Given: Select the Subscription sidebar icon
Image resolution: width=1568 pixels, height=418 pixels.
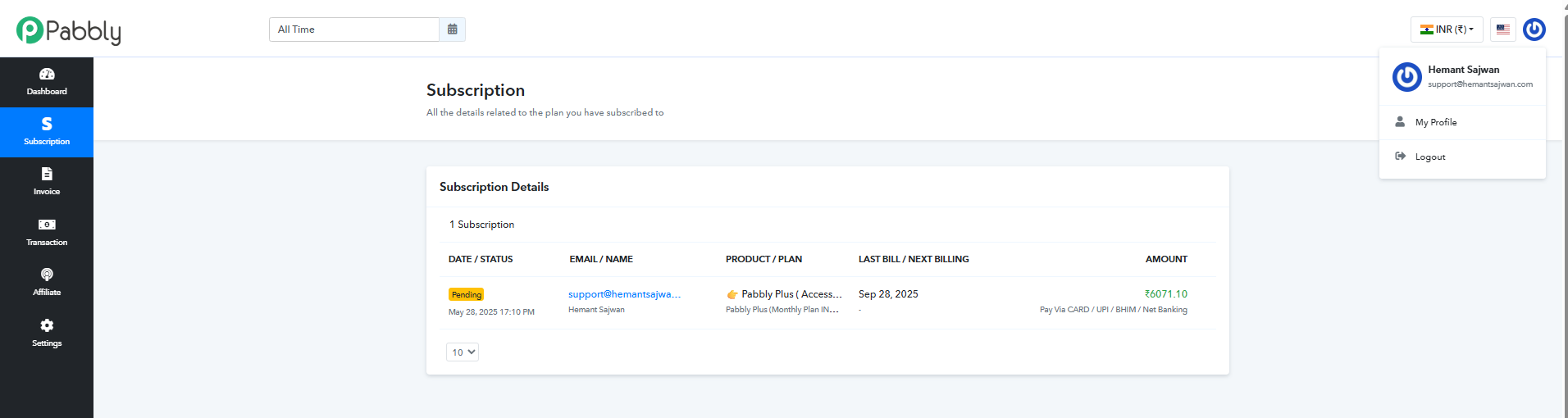Looking at the screenshot, I should 47,131.
